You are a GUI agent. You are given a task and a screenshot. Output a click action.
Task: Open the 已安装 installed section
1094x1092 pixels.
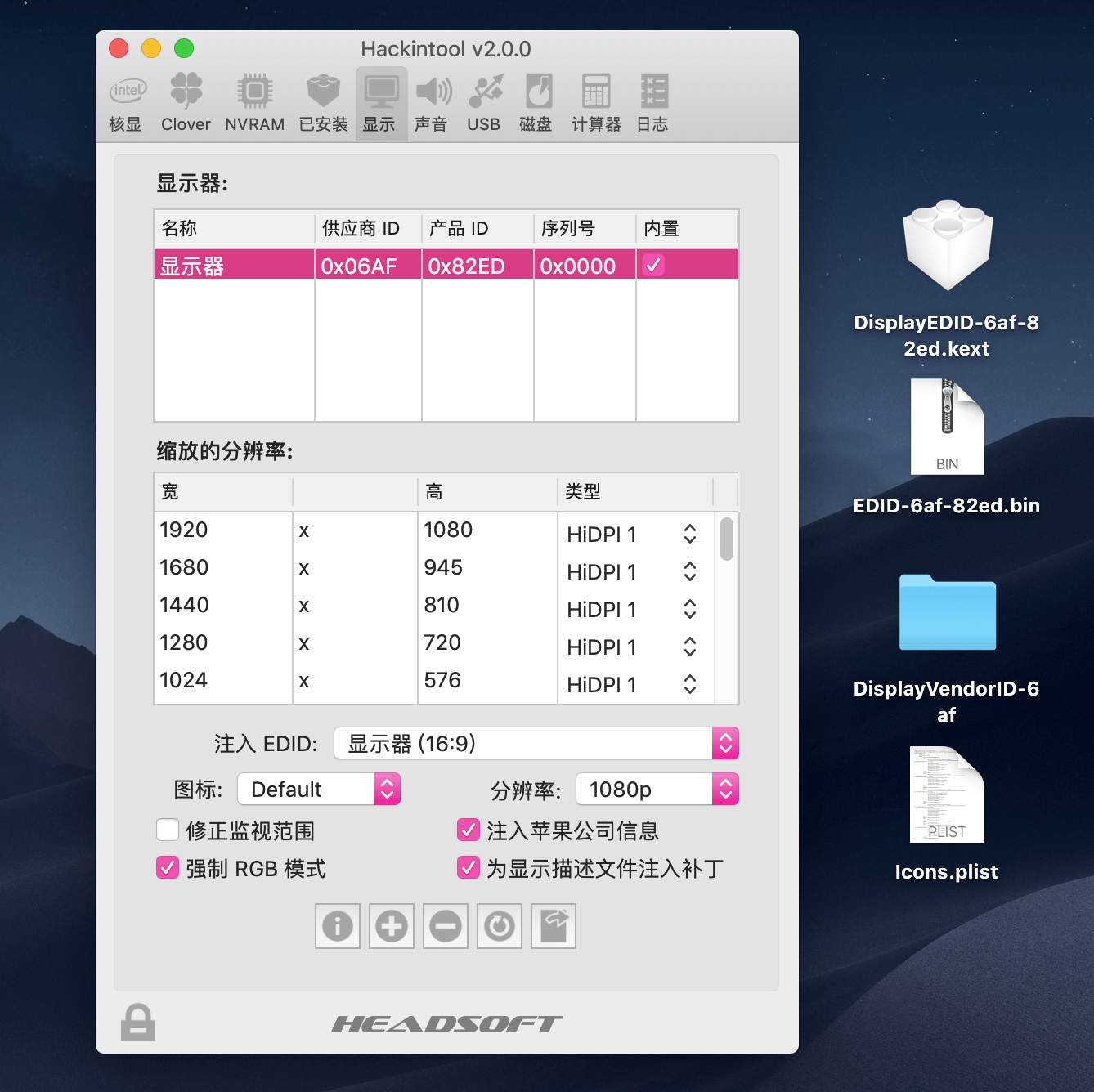[323, 100]
